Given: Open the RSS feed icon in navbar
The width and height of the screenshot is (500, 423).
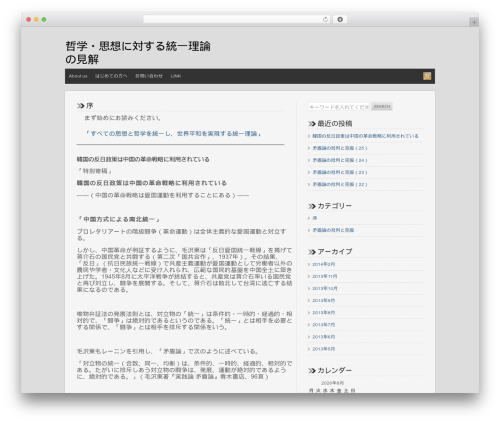Looking at the screenshot, I should point(427,76).
